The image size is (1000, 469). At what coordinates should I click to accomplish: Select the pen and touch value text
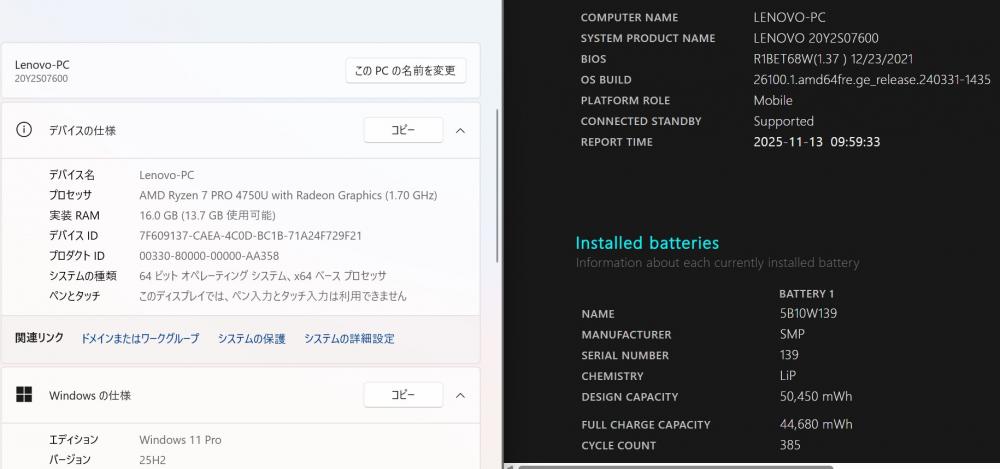click(273, 296)
